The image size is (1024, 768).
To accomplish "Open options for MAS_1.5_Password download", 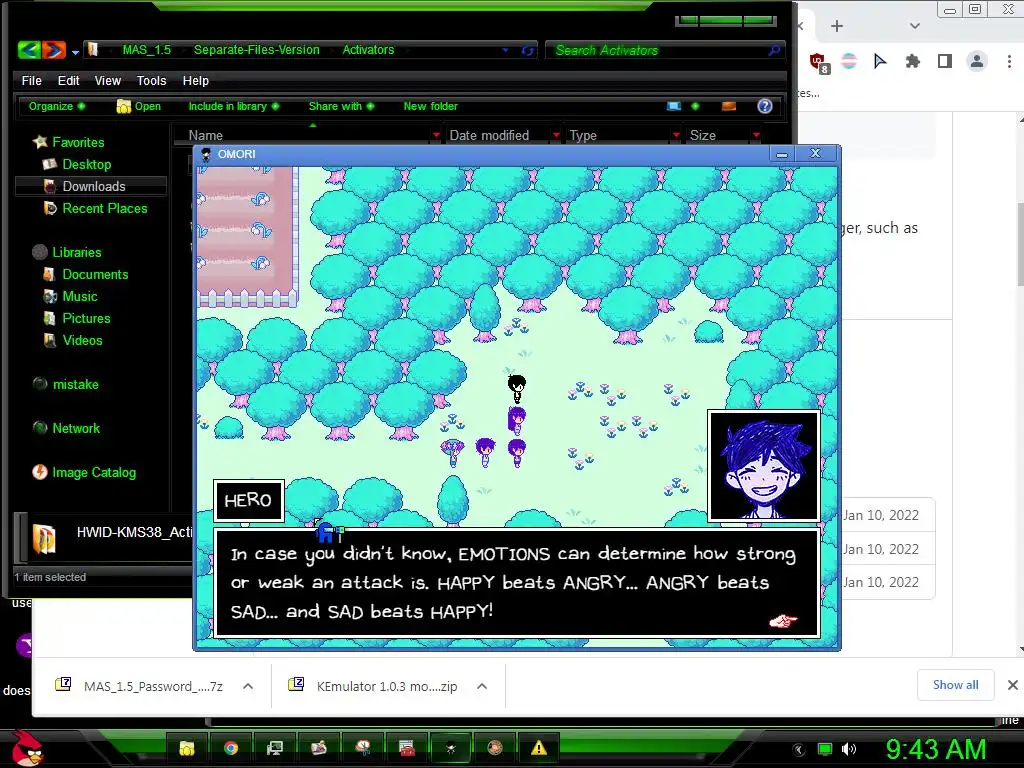I will coord(248,686).
